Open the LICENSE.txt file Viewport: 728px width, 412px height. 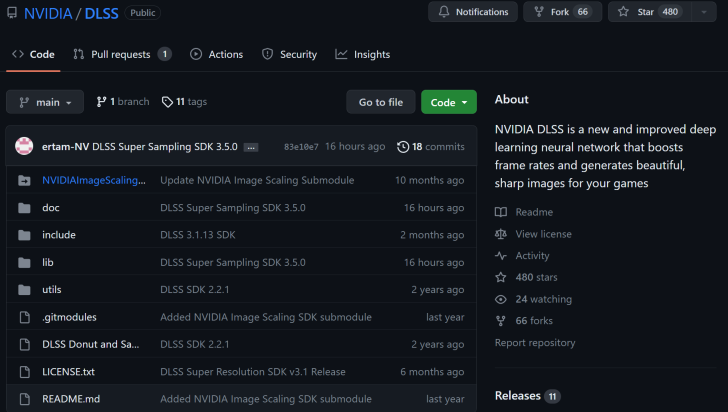[68, 372]
